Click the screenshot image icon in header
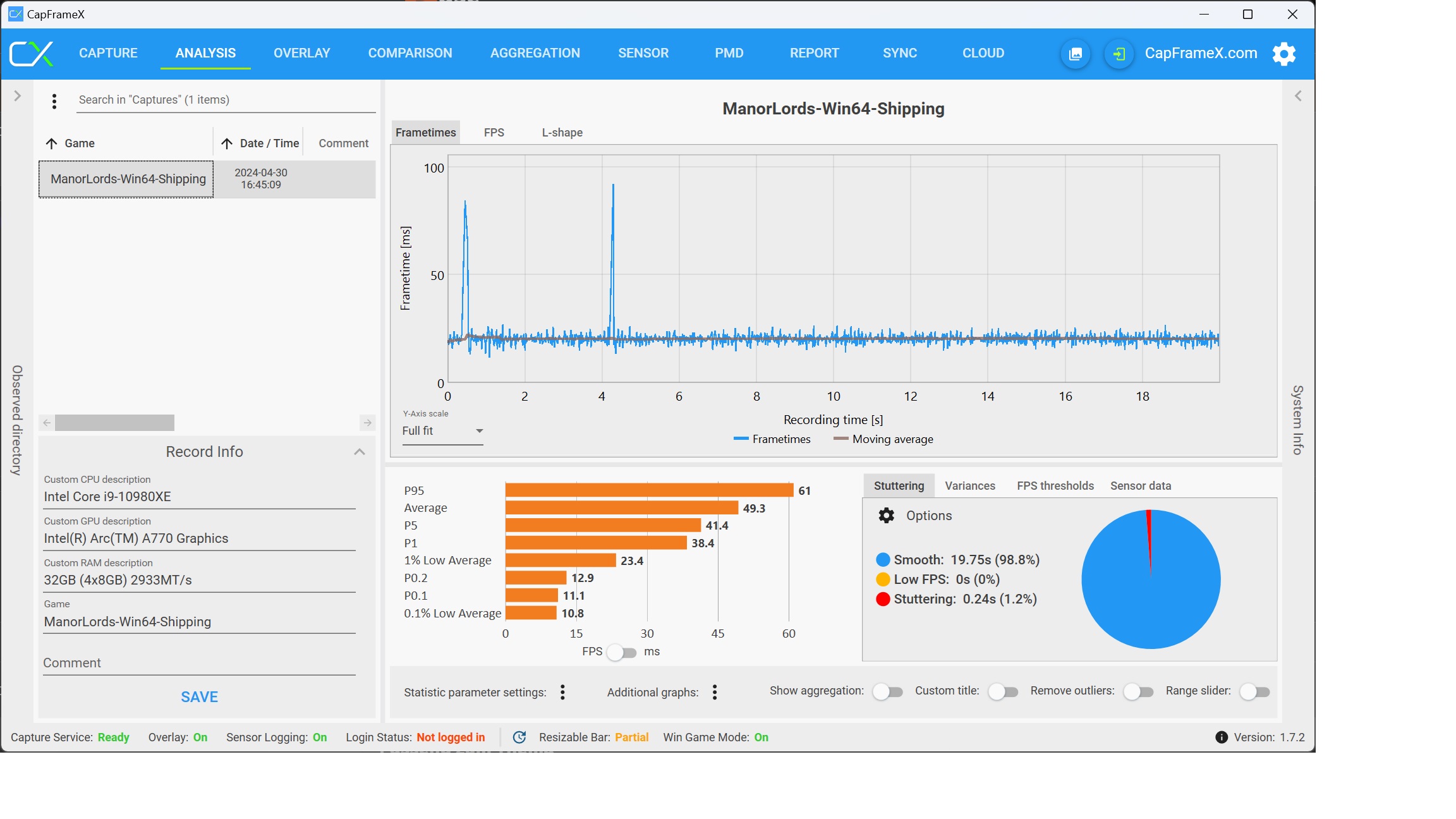 click(1075, 54)
